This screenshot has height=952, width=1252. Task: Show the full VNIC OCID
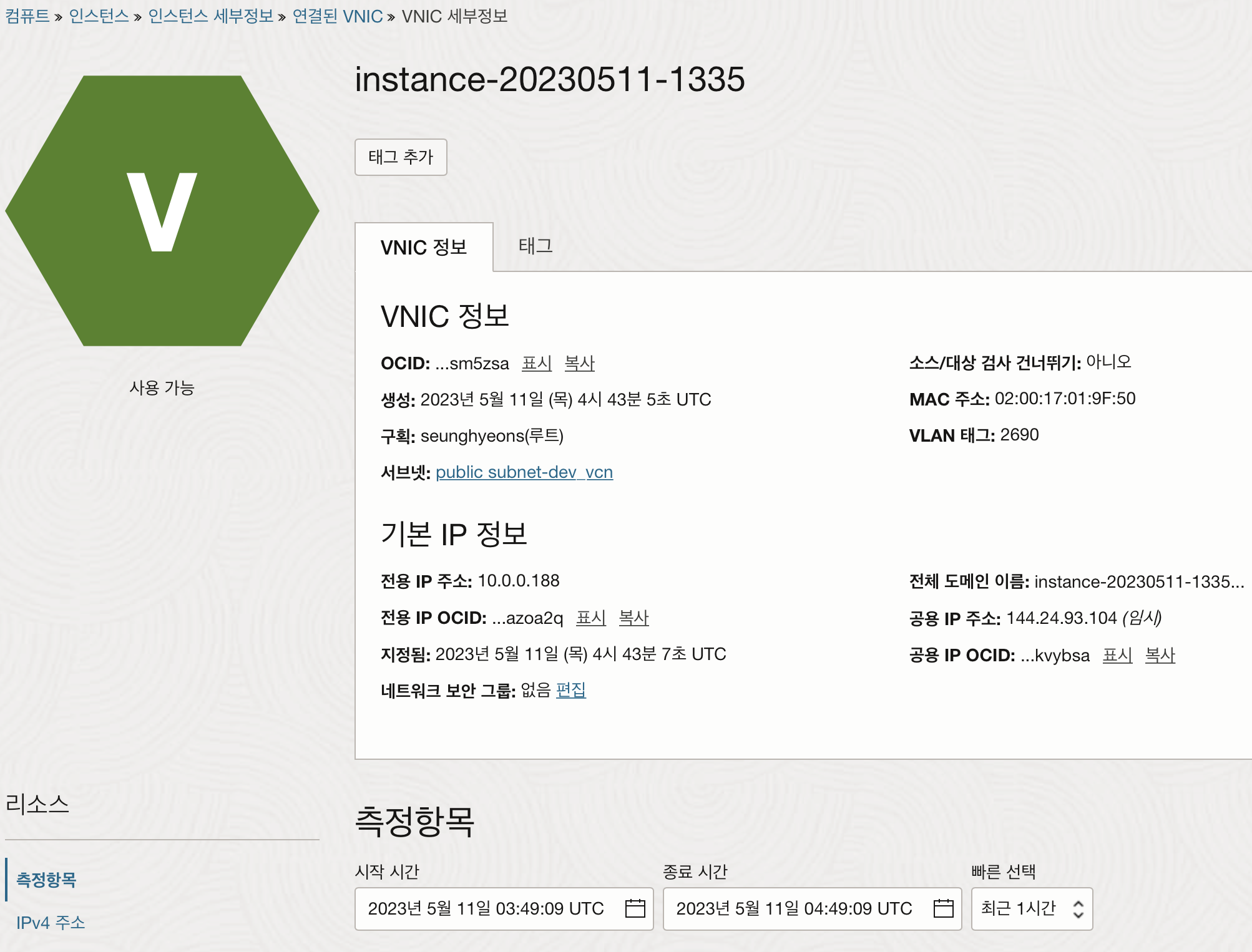click(537, 363)
